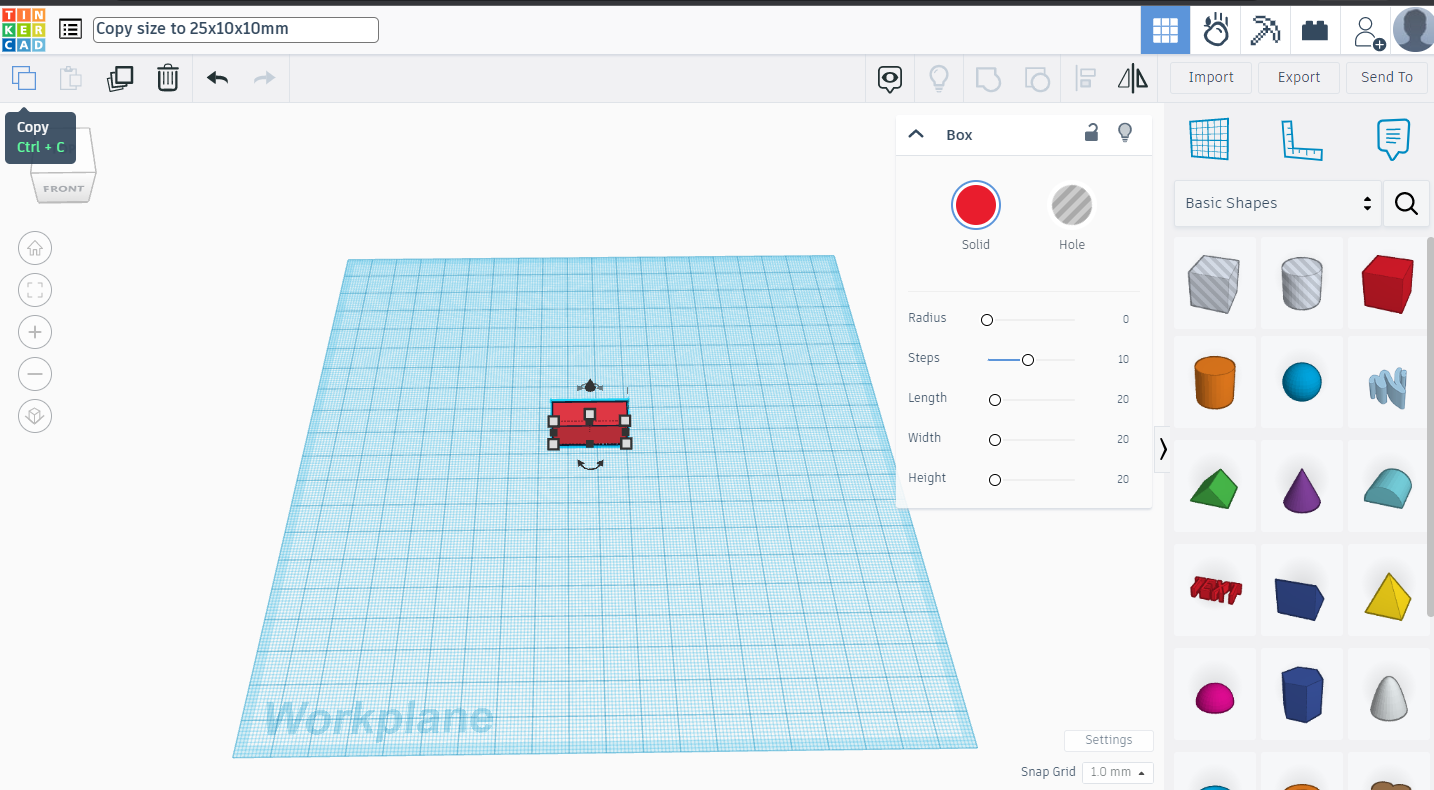1434x790 pixels.
Task: Toggle the lock on the Box shape
Action: coord(1091,132)
